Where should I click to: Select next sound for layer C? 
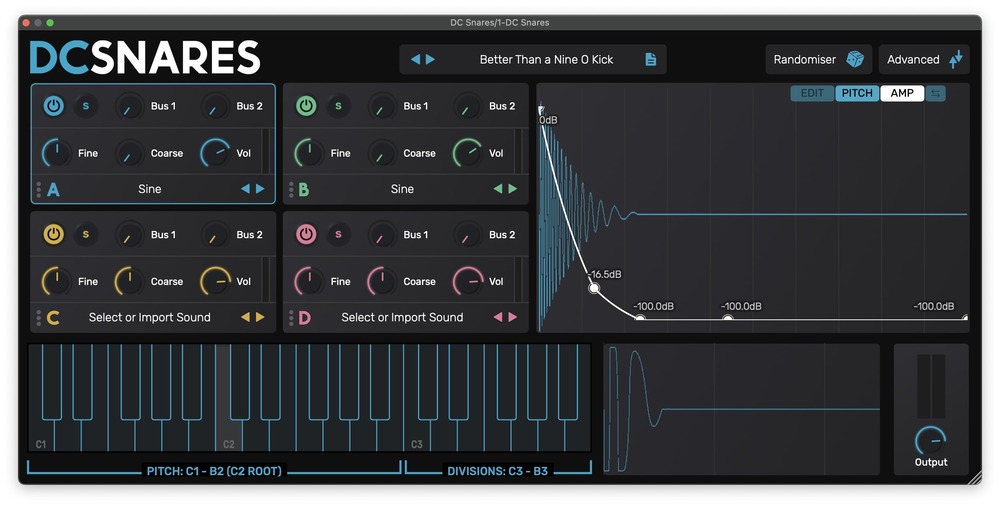tap(260, 317)
